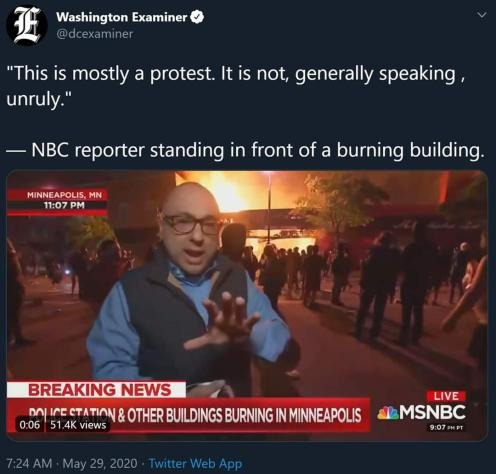496x474 pixels.
Task: Click the 0:06 video duration badge
Action: pos(30,425)
